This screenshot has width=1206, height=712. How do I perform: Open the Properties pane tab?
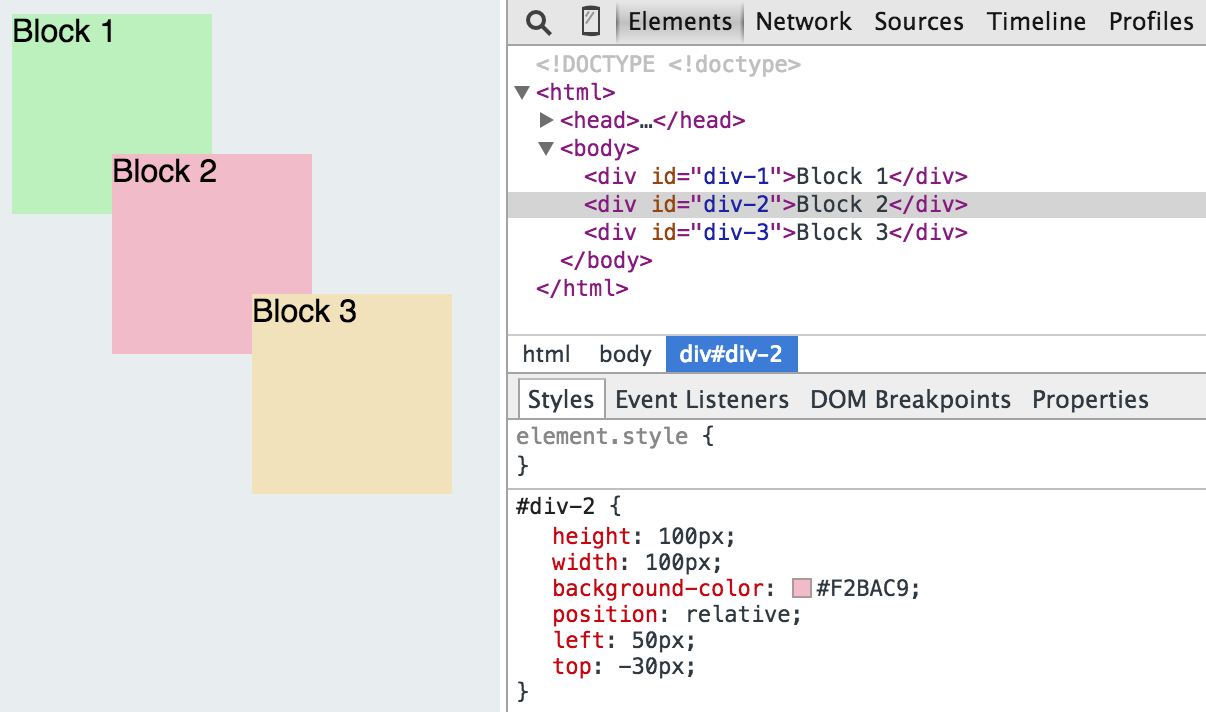click(1090, 399)
